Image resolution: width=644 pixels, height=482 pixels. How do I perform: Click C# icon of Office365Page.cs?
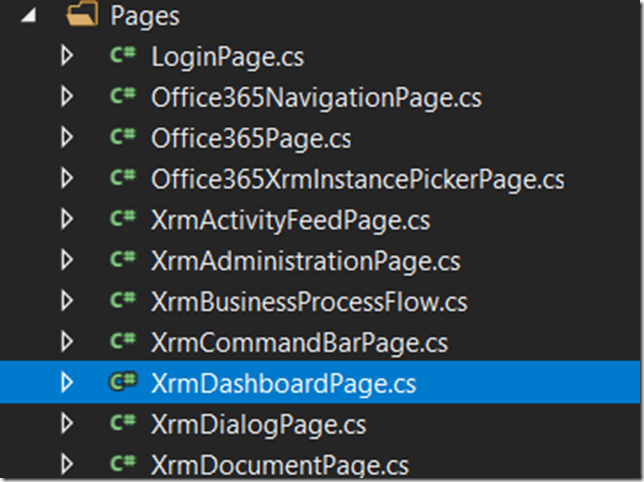click(x=123, y=136)
